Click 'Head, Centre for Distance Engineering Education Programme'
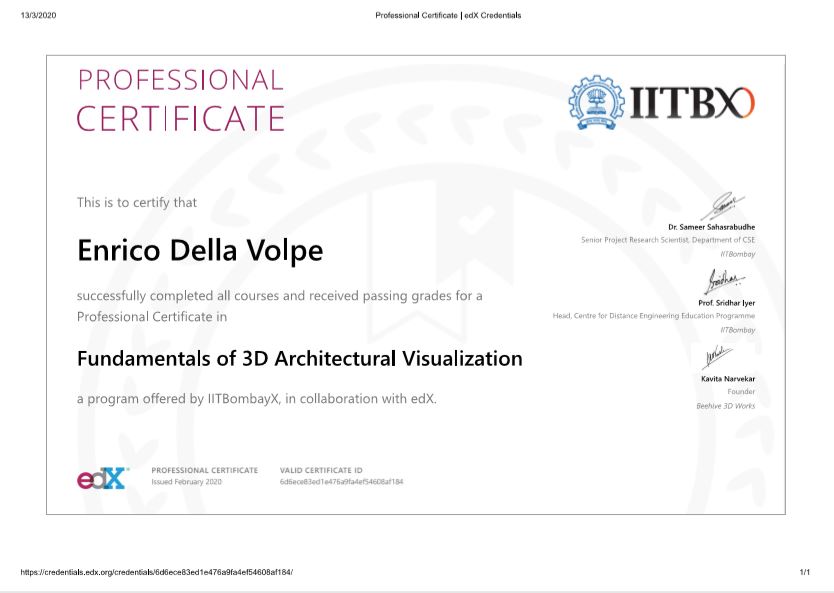The height and width of the screenshot is (593, 834). [x=654, y=316]
